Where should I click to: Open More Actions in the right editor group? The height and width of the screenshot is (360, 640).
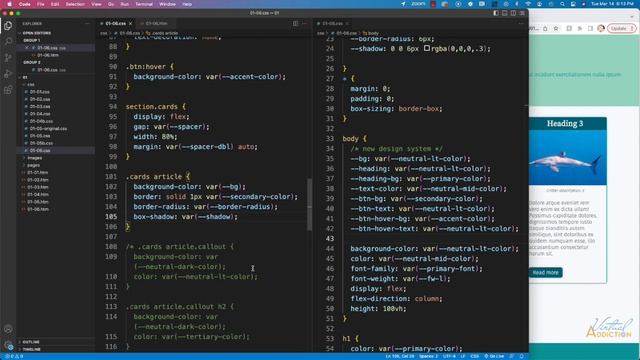pyautogui.click(x=521, y=24)
